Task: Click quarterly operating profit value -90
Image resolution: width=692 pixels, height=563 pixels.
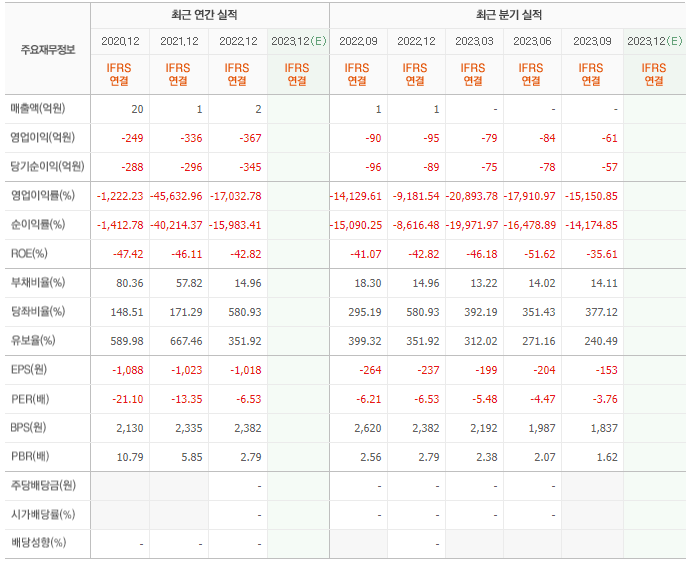Action: [x=373, y=138]
